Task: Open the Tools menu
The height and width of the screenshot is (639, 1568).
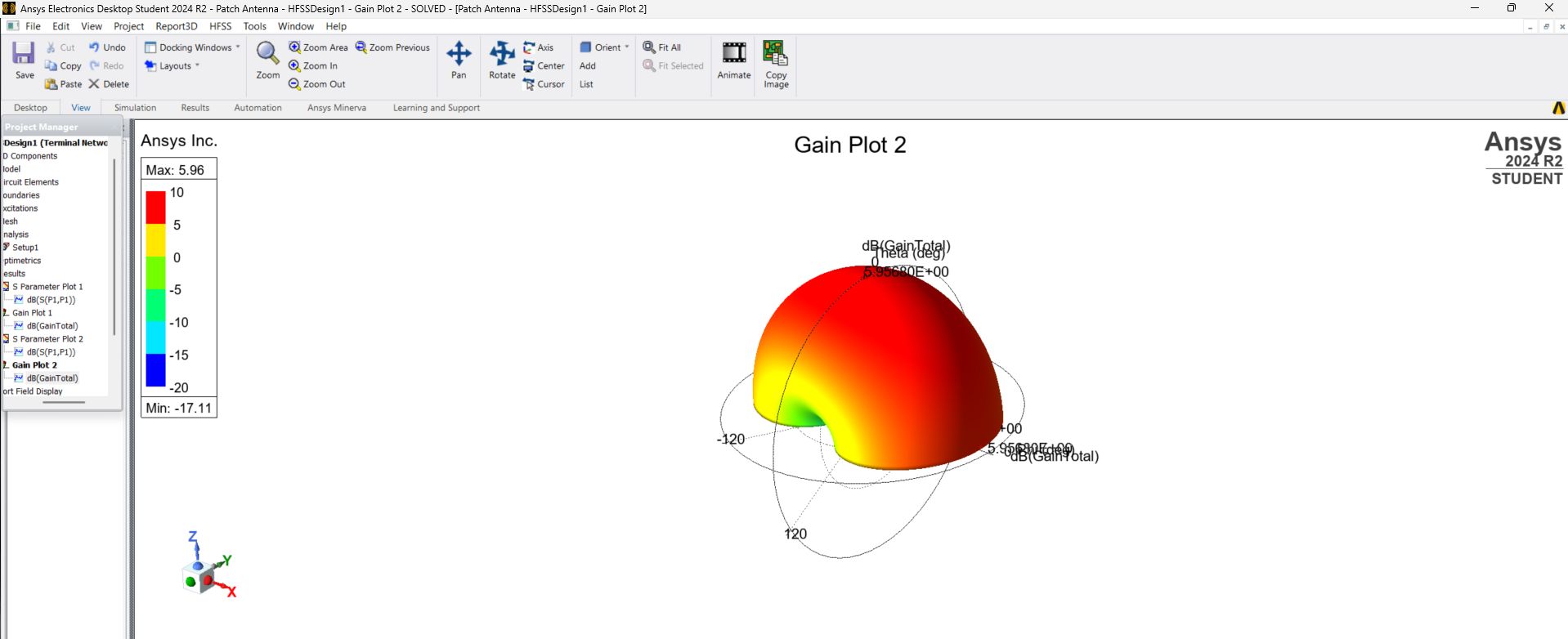Action: tap(255, 26)
